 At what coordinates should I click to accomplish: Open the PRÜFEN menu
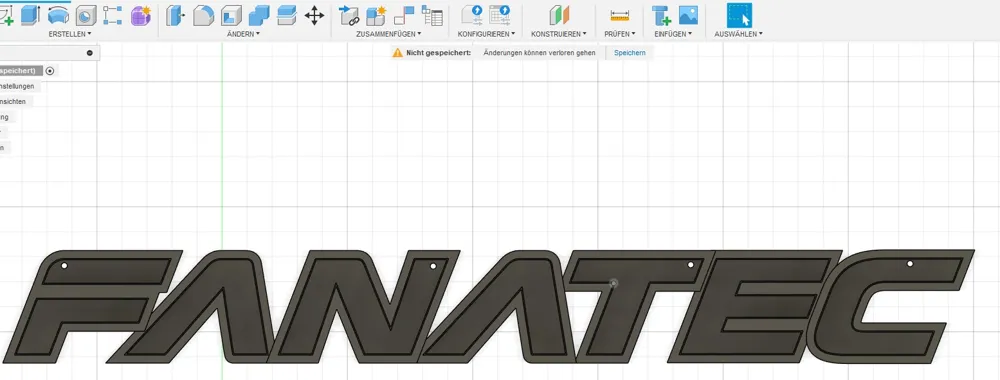[619, 34]
